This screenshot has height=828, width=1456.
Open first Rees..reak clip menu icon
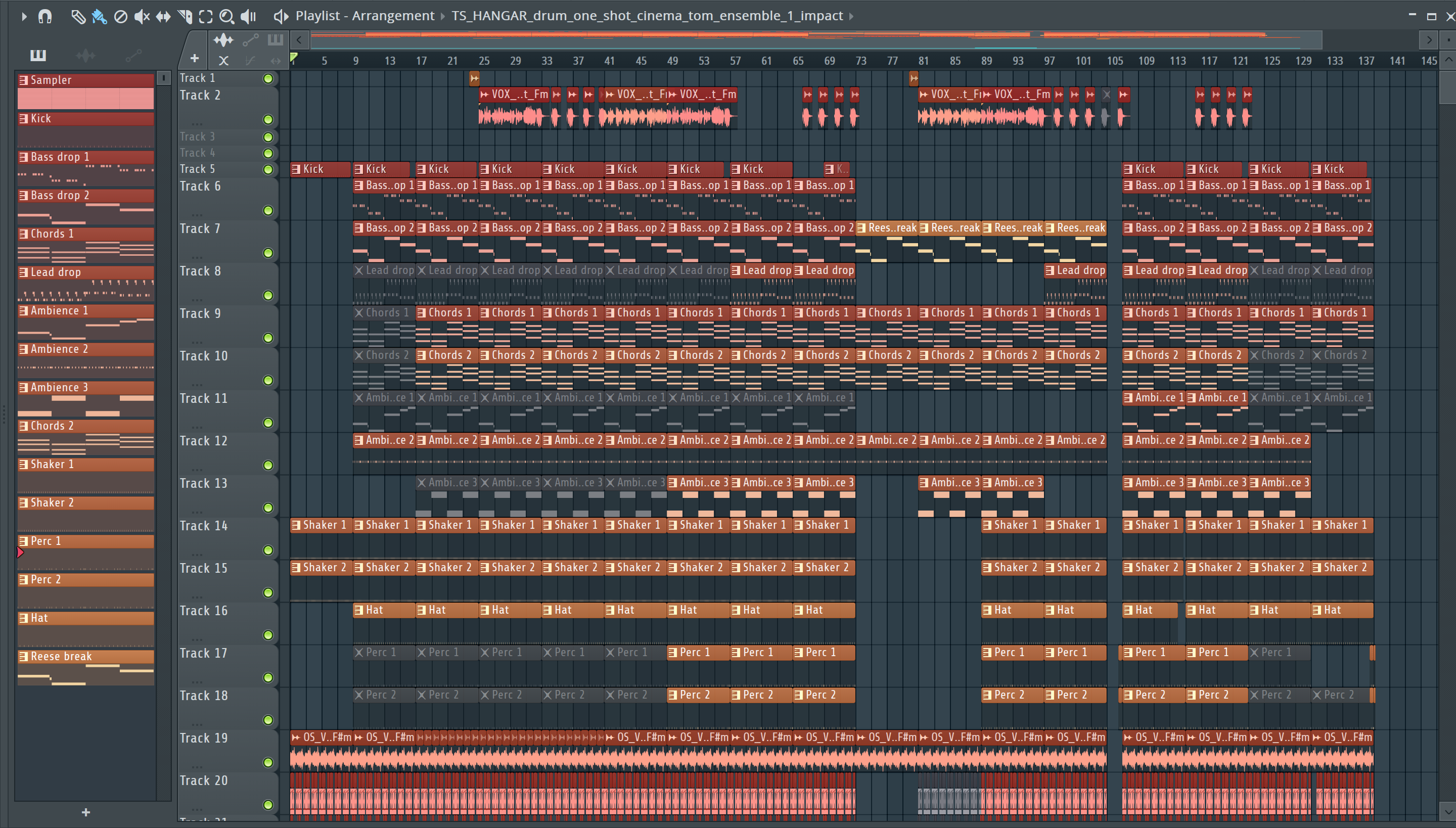[861, 228]
